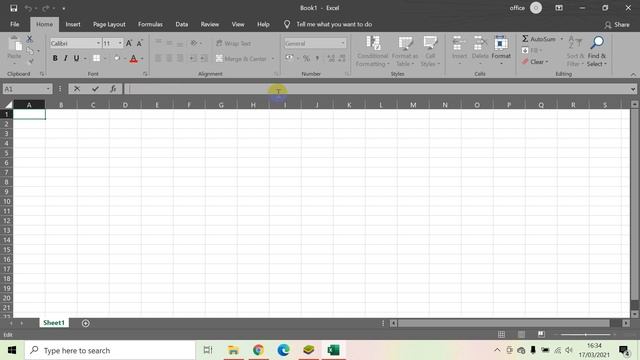This screenshot has width=640, height=360.
Task: Click the Accounting Number Format icon
Action: click(289, 58)
